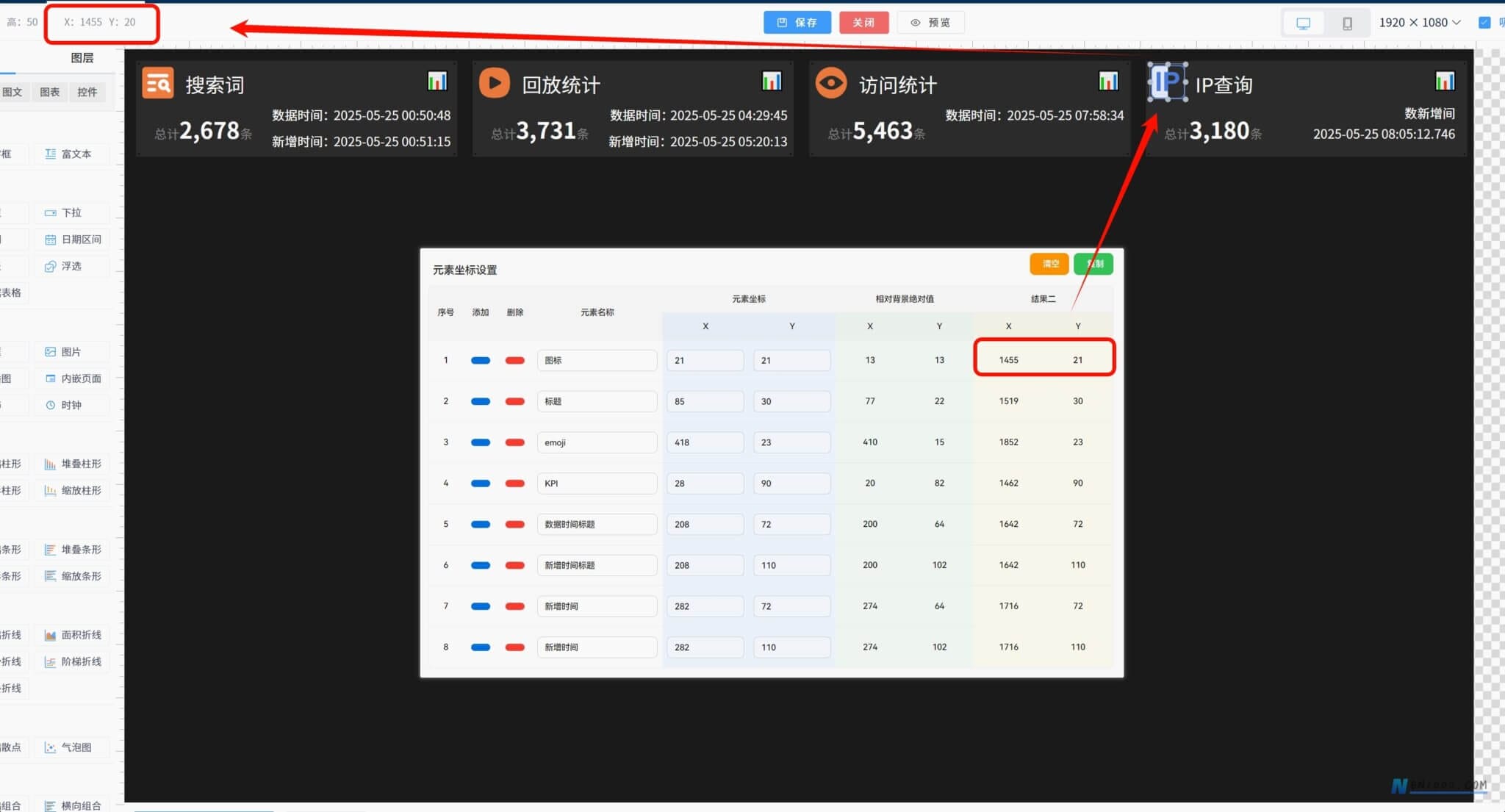Edit the 标题 element name field

coord(597,401)
